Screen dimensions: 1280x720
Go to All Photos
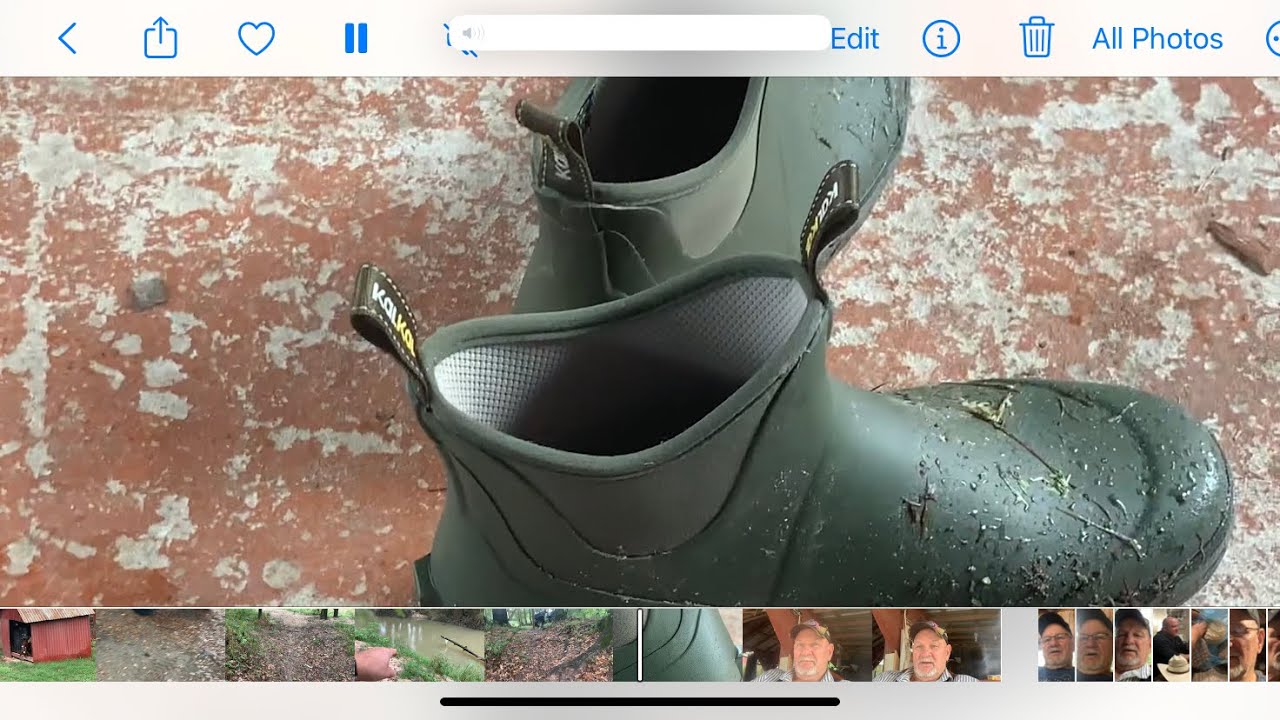point(1157,39)
